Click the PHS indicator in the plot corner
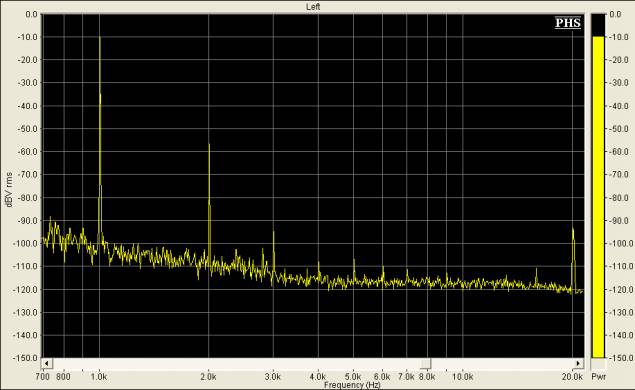 tap(568, 23)
